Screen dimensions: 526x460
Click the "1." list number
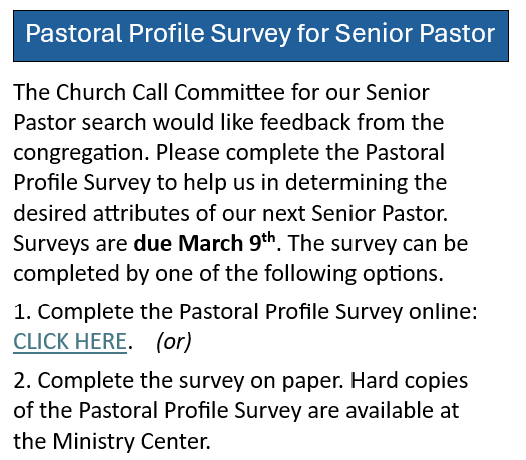22,311
